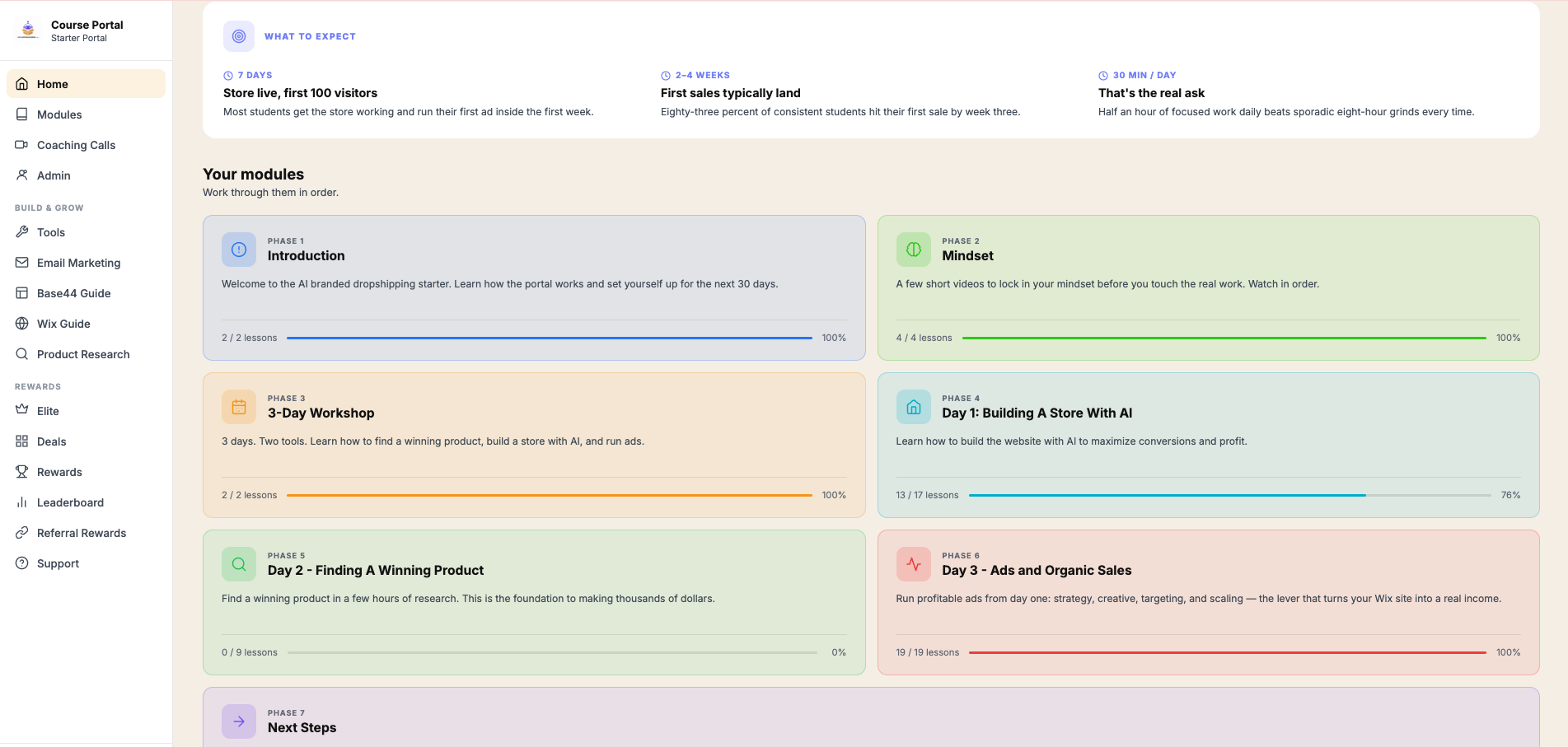Click the Elite sidebar label
The height and width of the screenshot is (747, 1568).
click(48, 411)
